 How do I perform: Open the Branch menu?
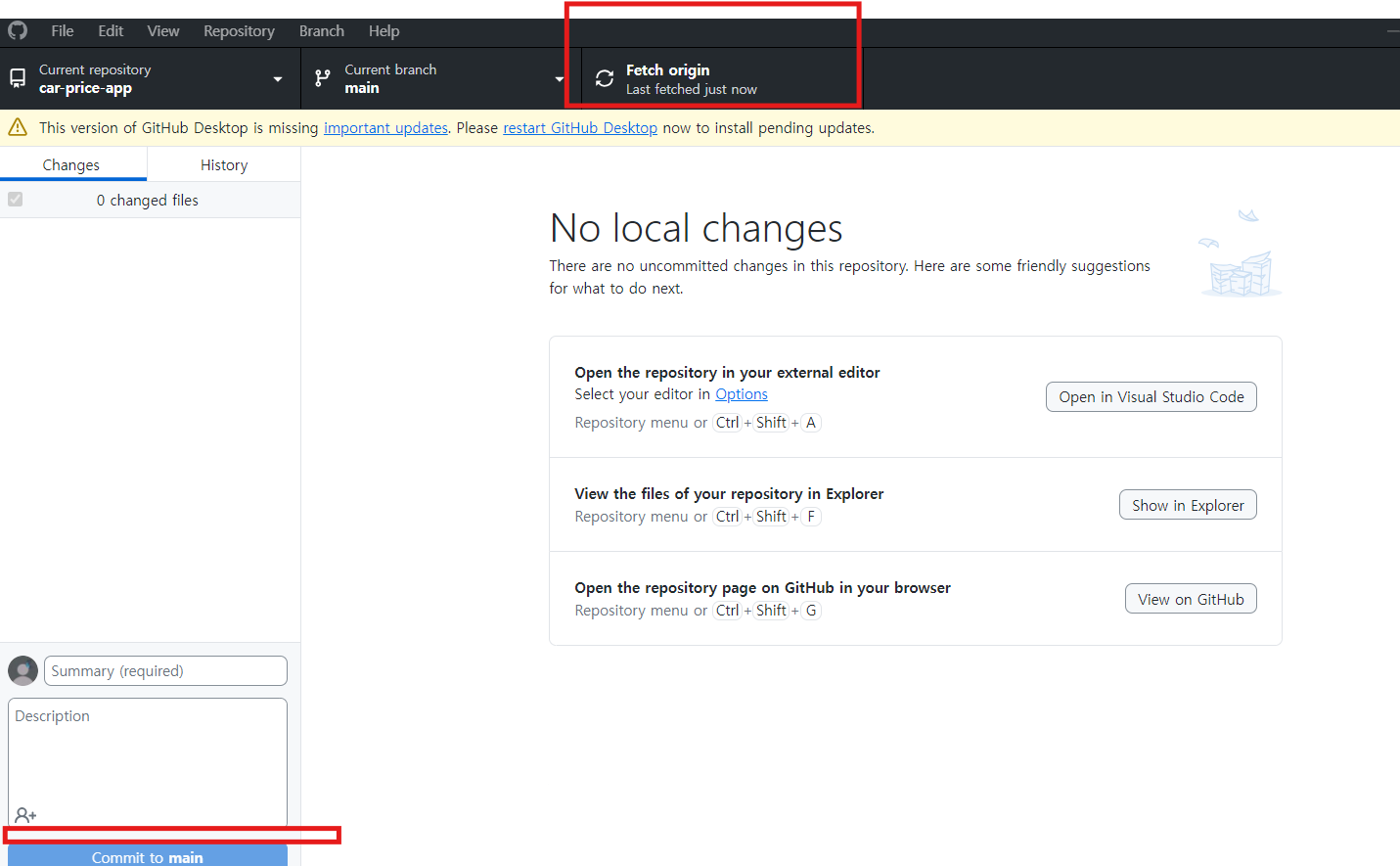[x=322, y=30]
